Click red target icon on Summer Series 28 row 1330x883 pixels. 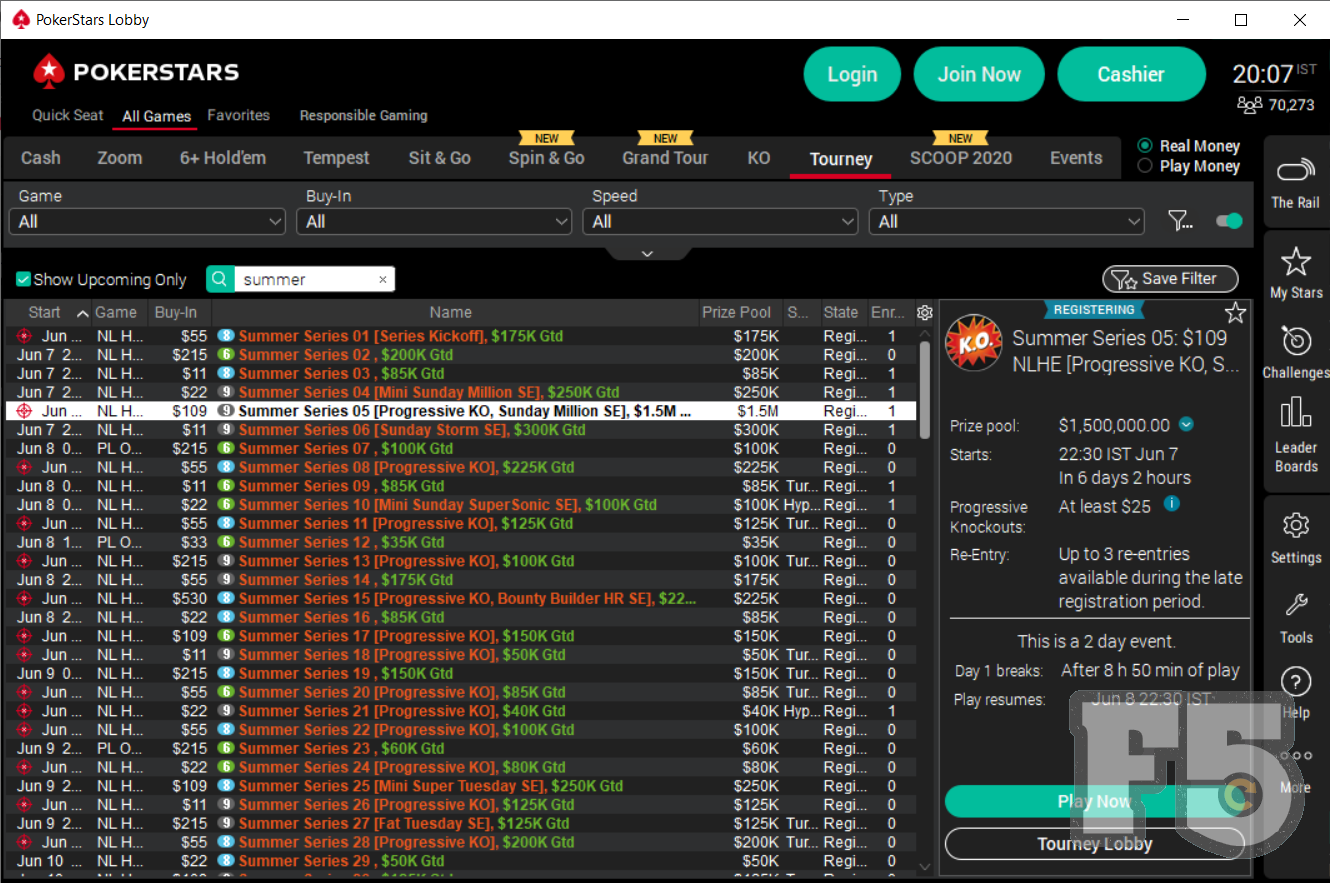pyautogui.click(x=24, y=842)
